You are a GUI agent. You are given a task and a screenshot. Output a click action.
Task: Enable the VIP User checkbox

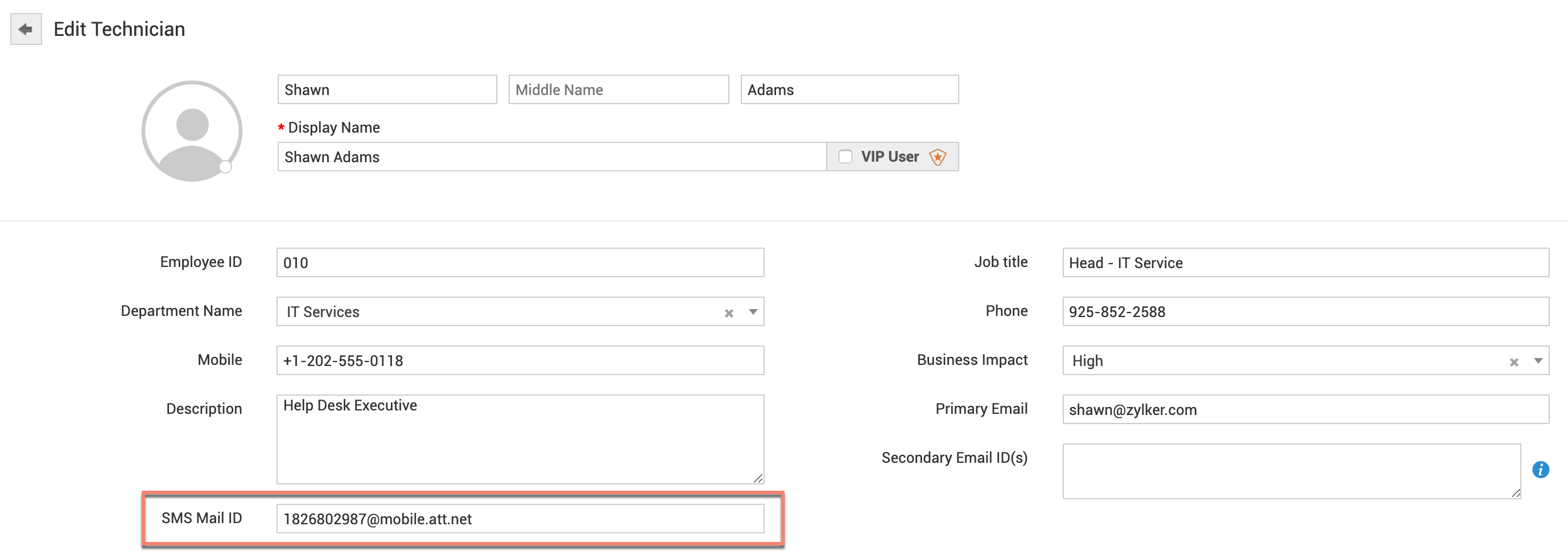[845, 157]
